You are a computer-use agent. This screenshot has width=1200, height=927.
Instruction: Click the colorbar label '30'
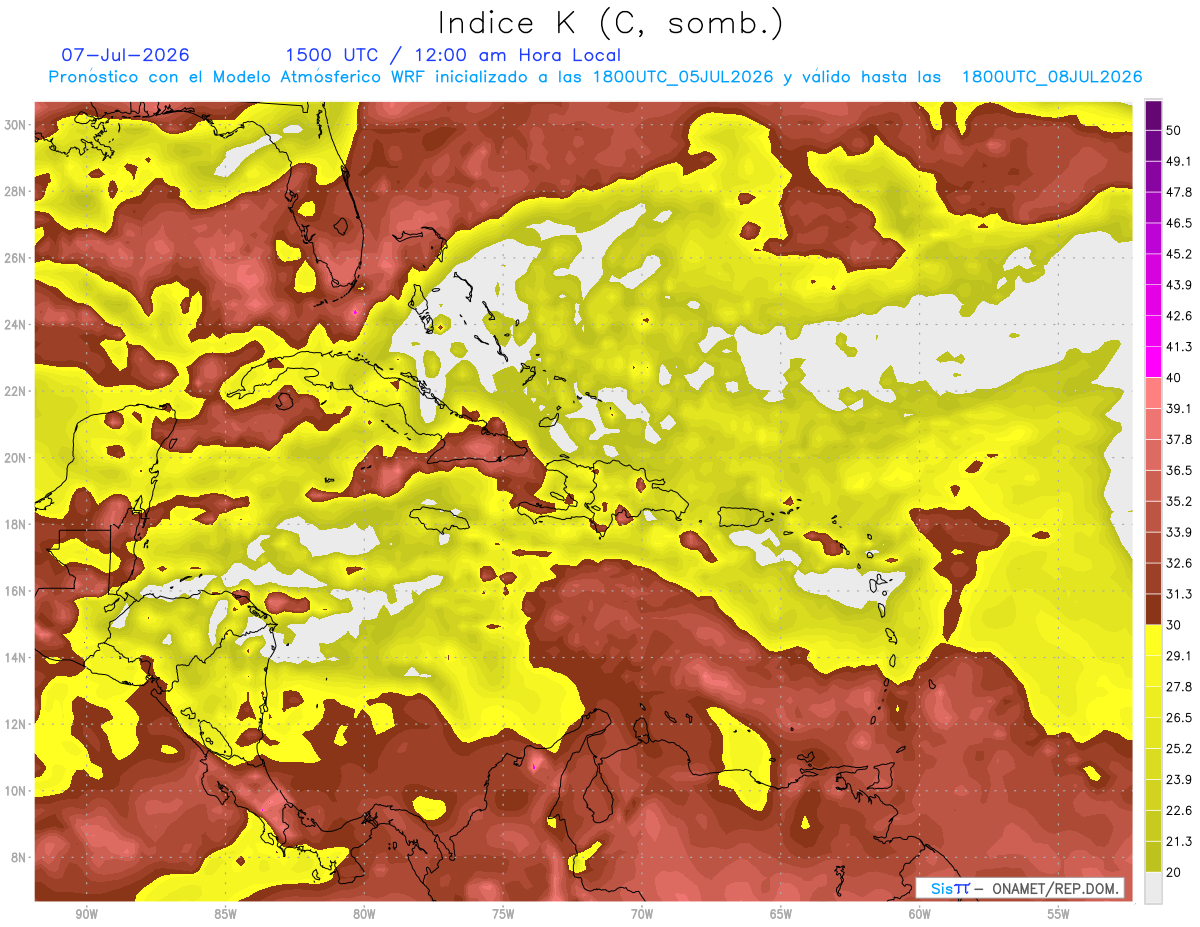tap(1174, 625)
